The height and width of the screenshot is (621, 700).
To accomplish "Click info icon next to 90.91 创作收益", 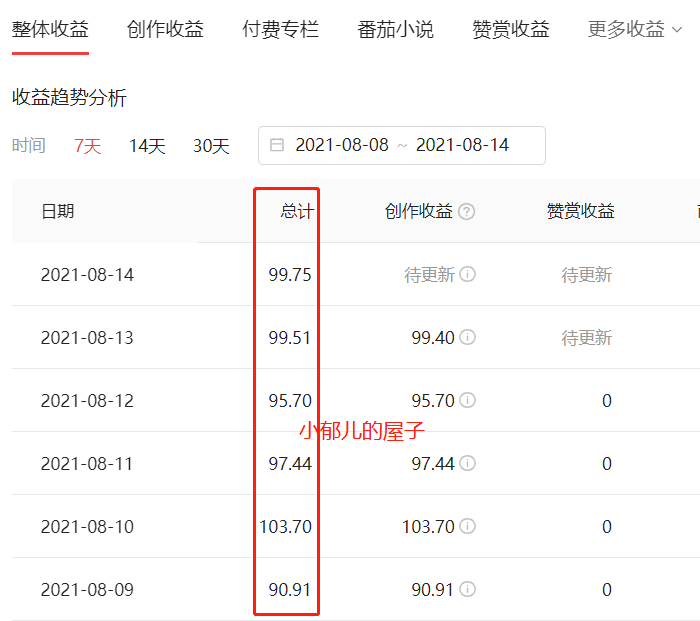I will (x=467, y=589).
